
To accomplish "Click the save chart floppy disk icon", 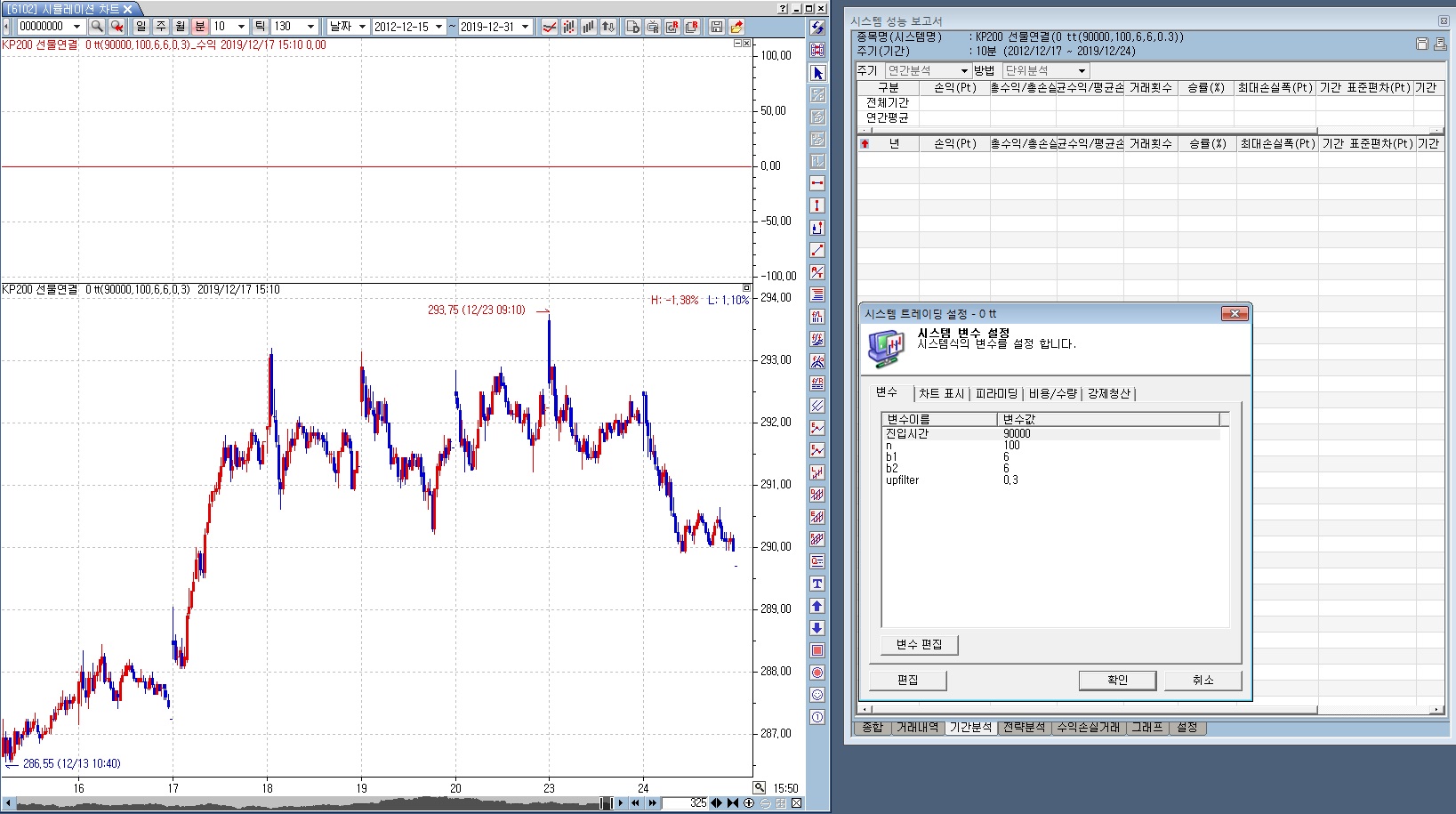I will coord(716,27).
